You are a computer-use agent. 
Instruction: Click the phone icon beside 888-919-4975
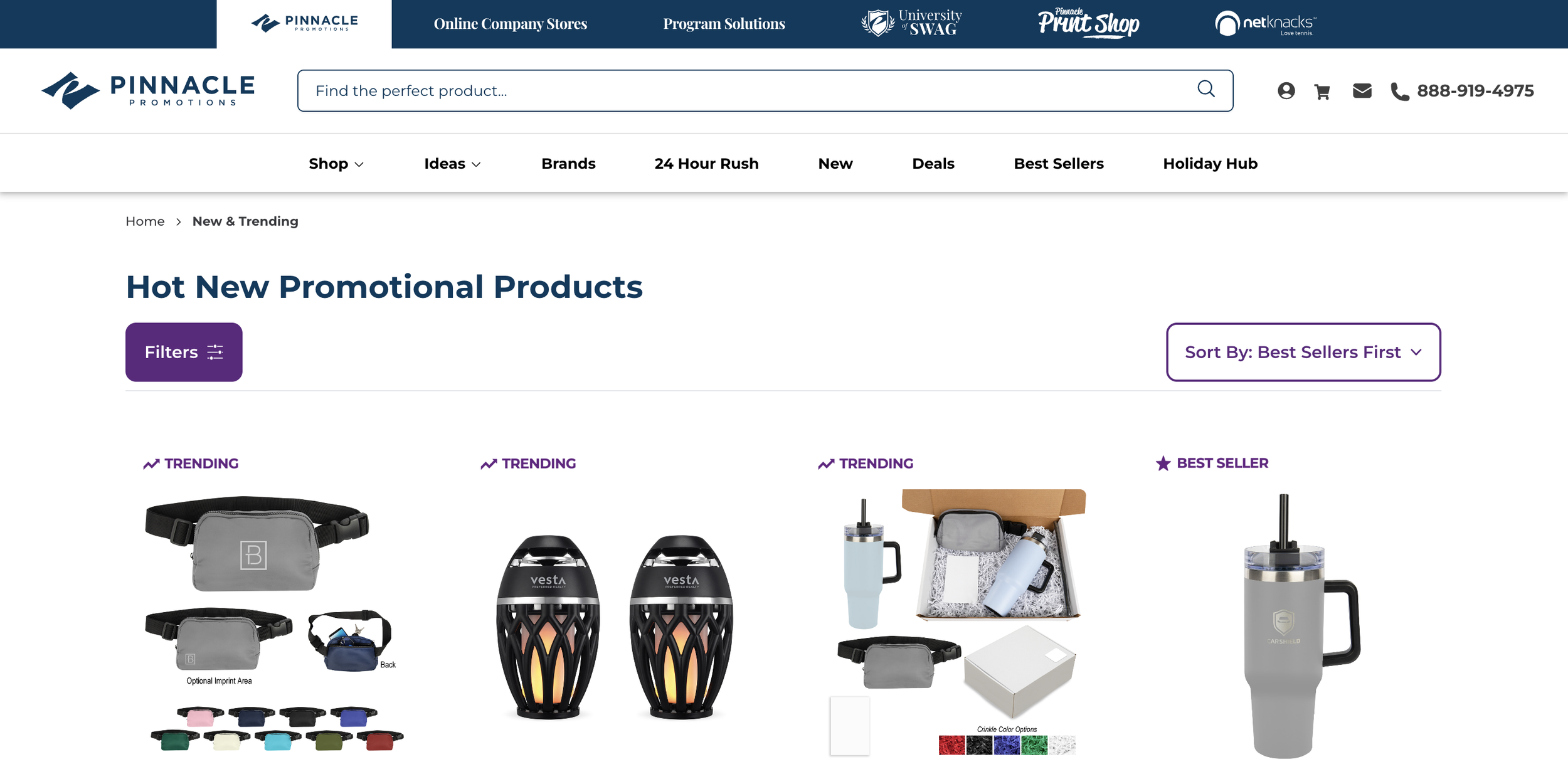click(1399, 92)
